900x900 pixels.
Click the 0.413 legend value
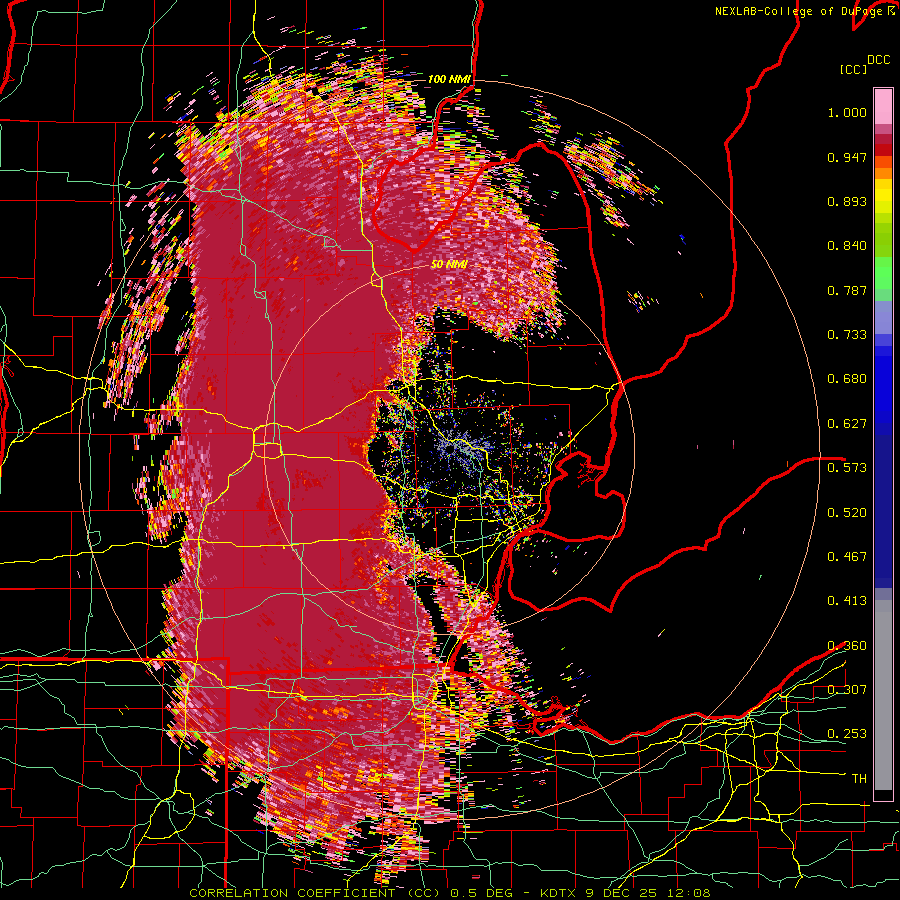847,601
